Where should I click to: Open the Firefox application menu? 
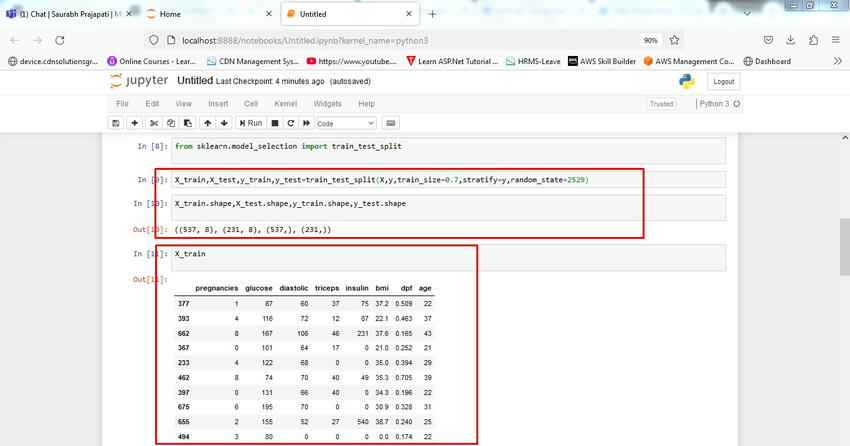(x=835, y=40)
